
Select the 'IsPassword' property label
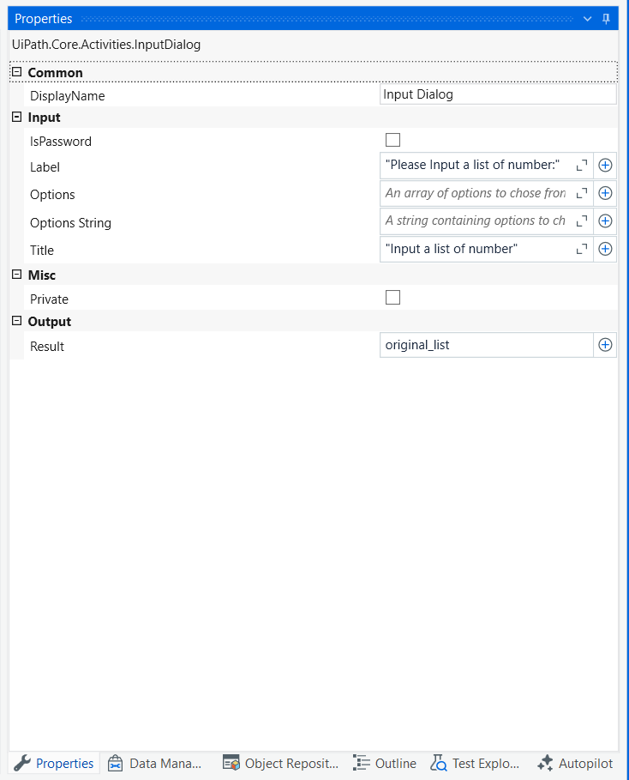point(61,142)
